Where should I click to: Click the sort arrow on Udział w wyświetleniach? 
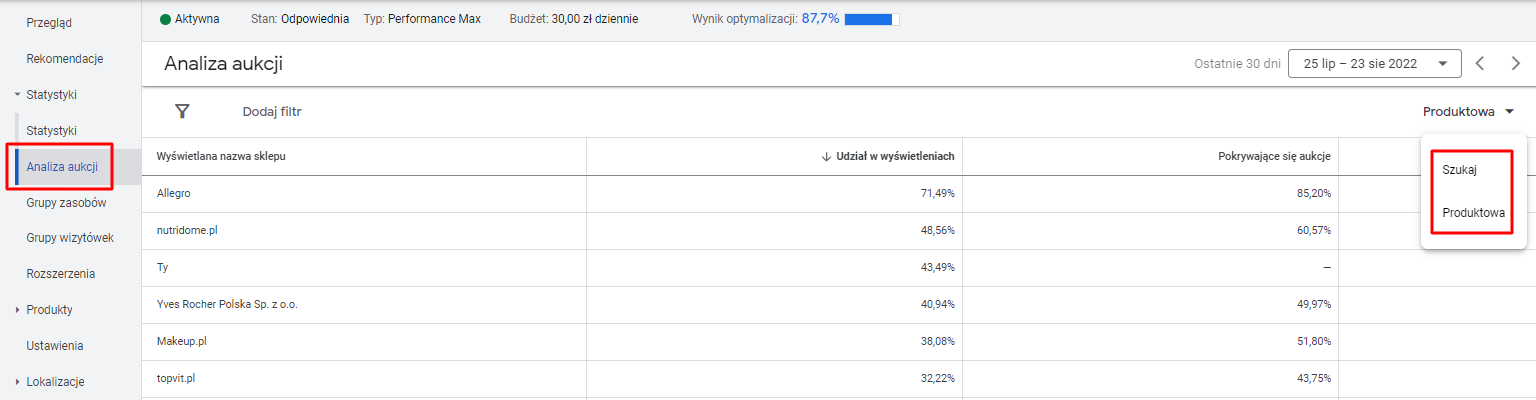pos(826,156)
